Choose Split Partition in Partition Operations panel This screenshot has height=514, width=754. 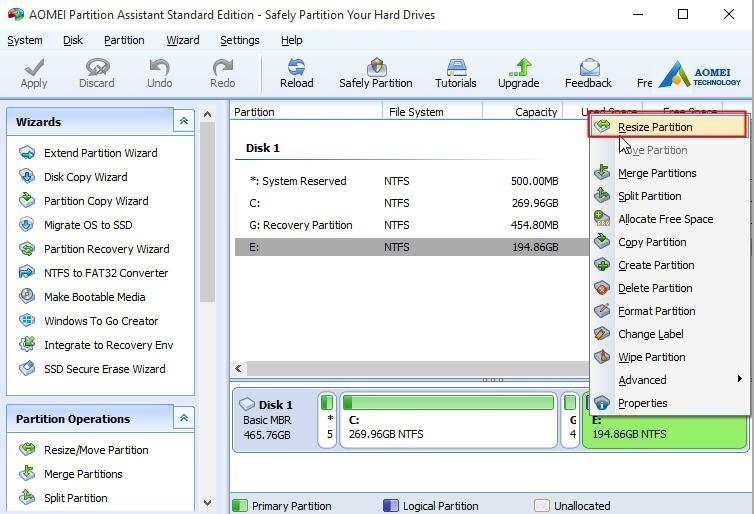click(75, 498)
